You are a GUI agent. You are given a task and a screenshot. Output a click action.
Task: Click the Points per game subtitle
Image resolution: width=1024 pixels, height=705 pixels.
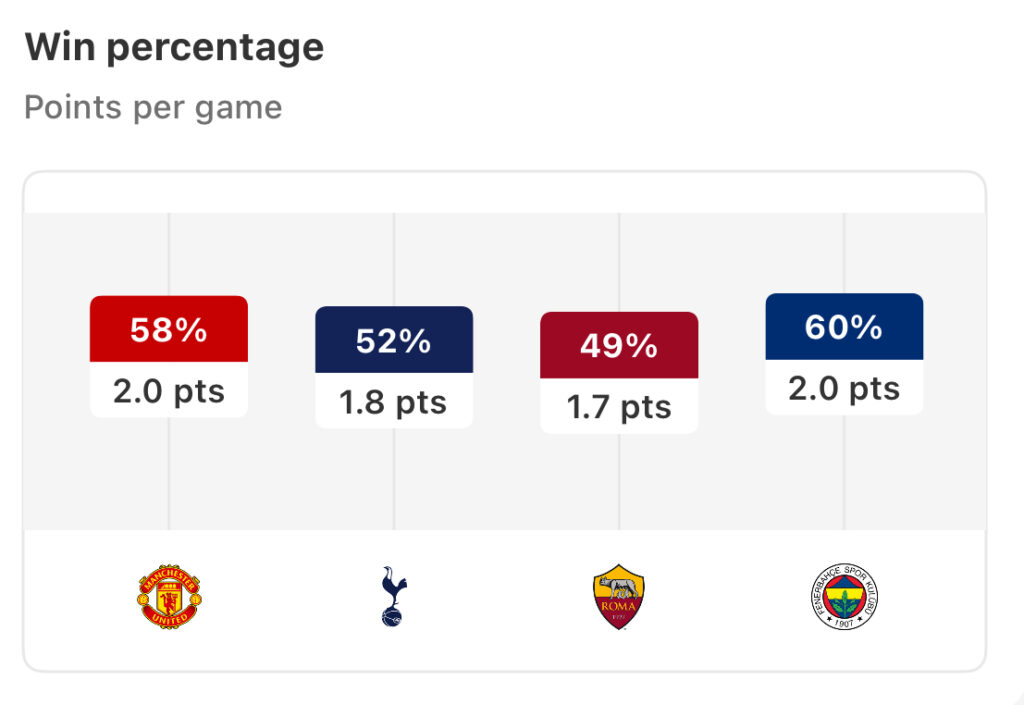coord(153,107)
